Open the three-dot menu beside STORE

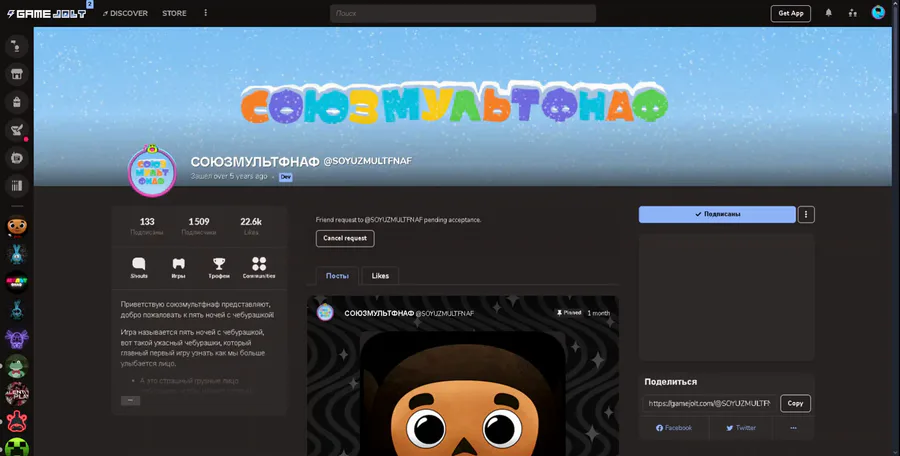[x=205, y=13]
